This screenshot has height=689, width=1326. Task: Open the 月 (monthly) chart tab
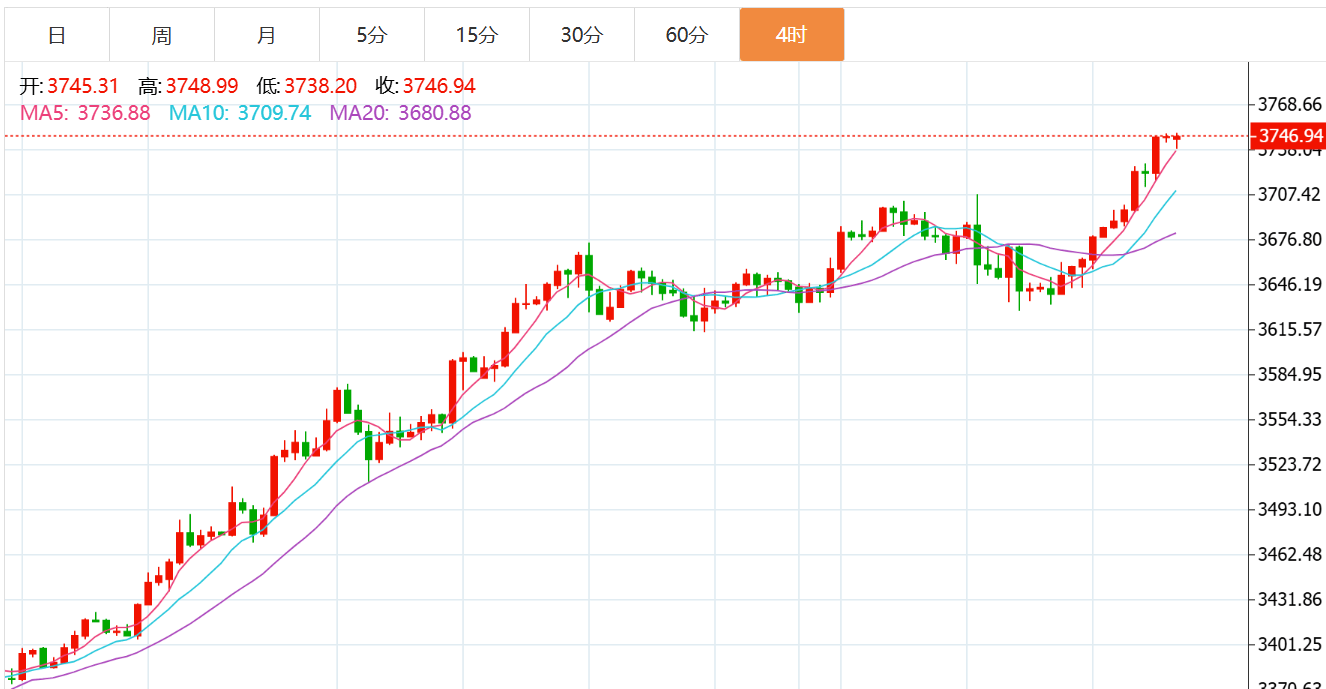[267, 35]
